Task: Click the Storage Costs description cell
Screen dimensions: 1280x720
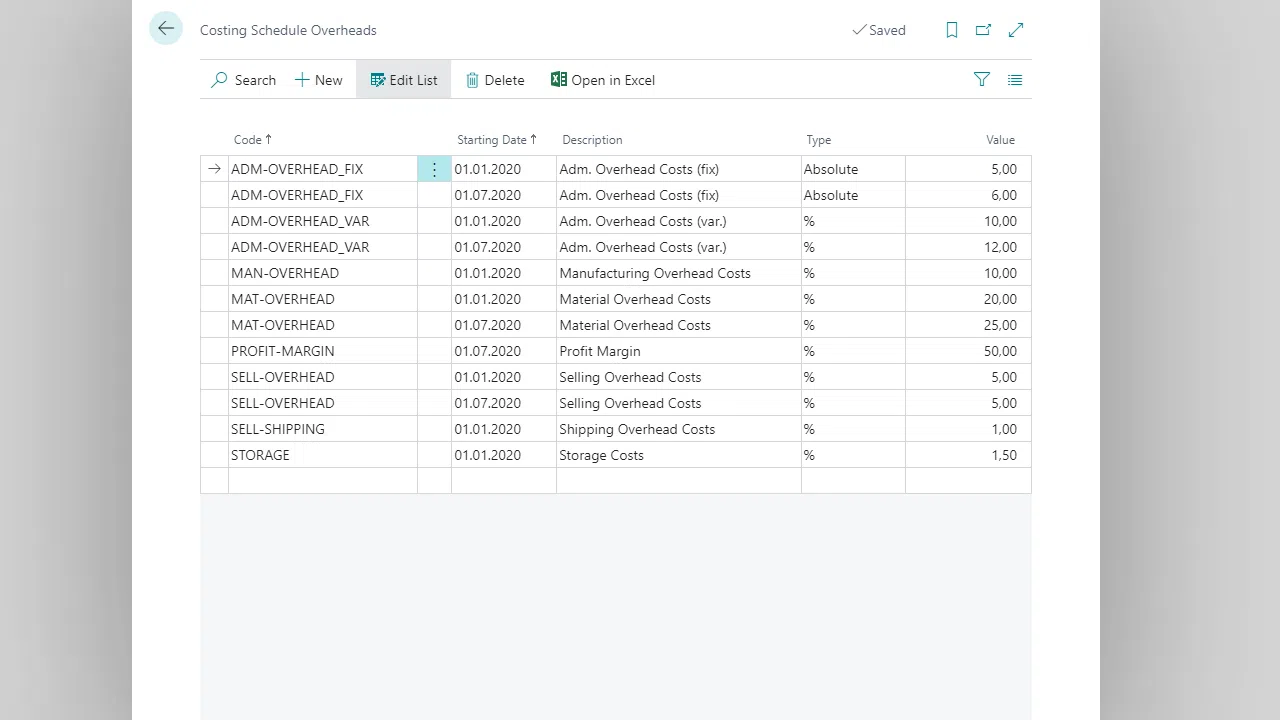Action: (679, 455)
